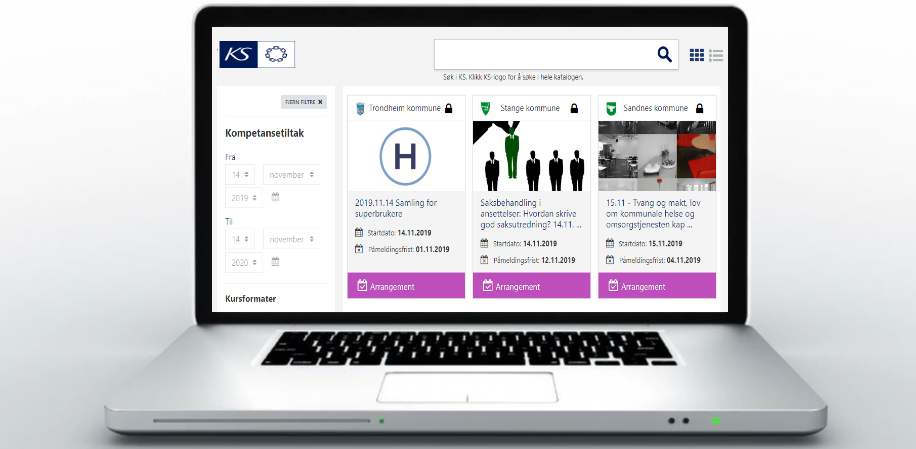Click Stange kommune coat of arms icon
This screenshot has height=449, width=916.
click(x=485, y=108)
